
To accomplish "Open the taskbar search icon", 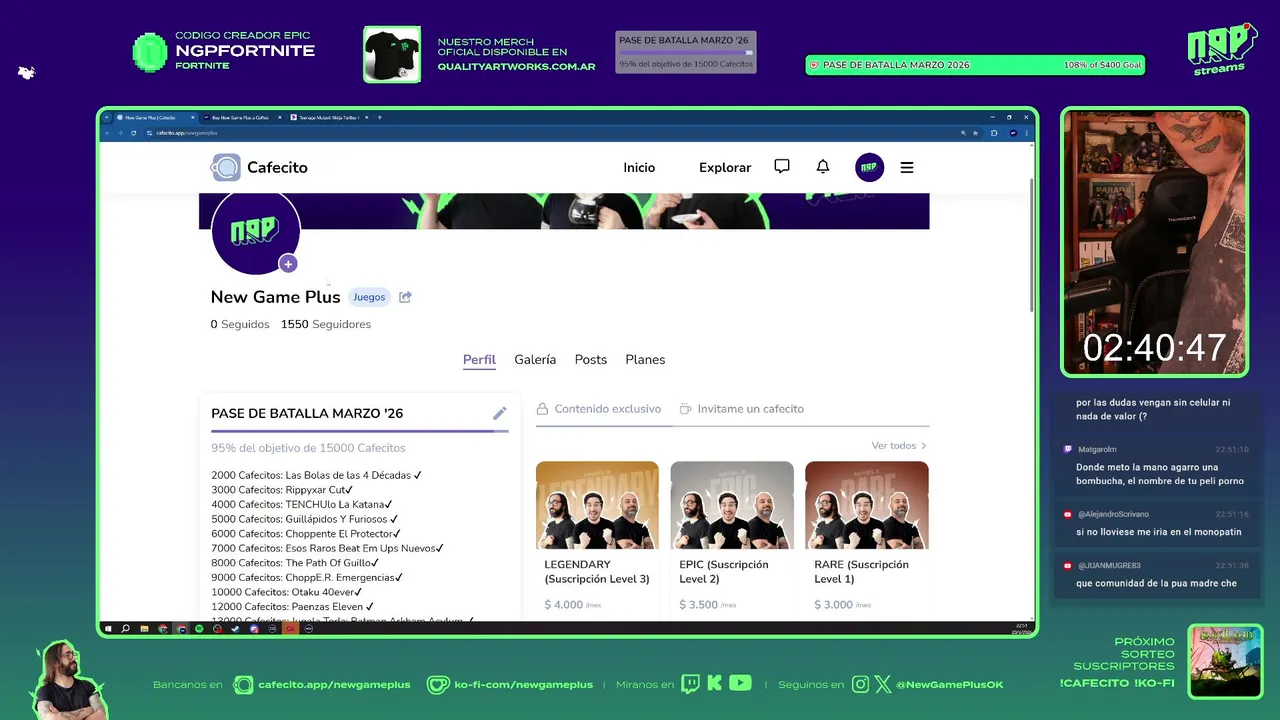I will [125, 629].
